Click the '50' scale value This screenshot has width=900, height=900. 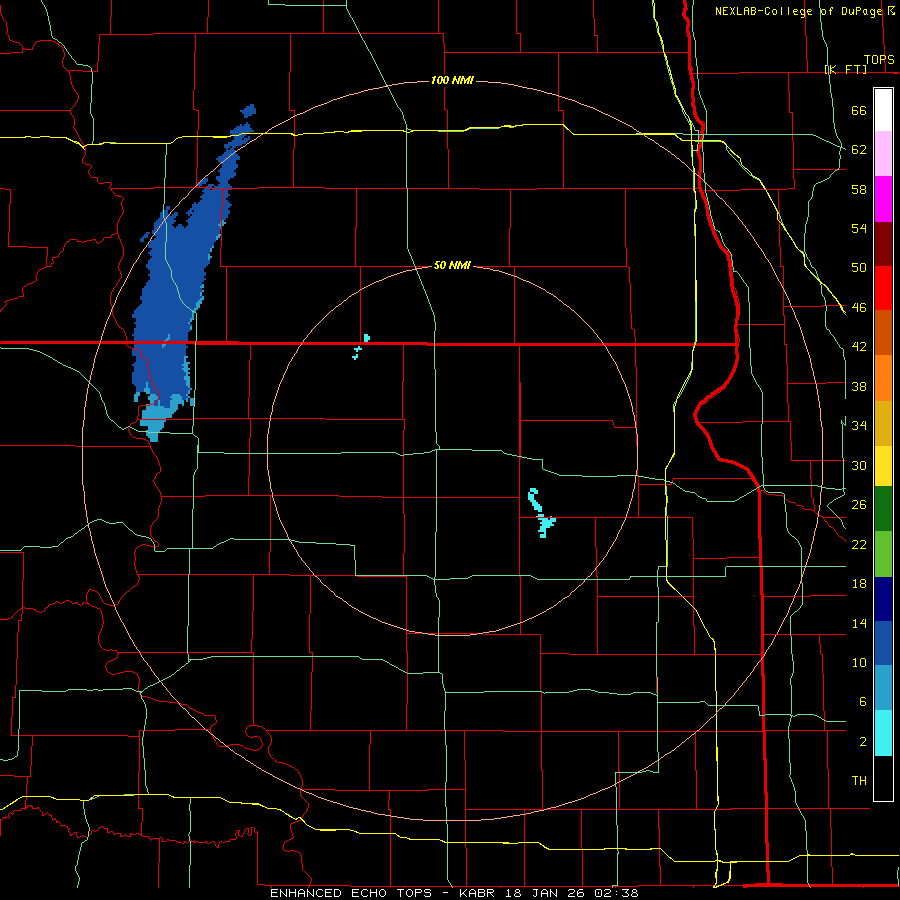pyautogui.click(x=859, y=268)
